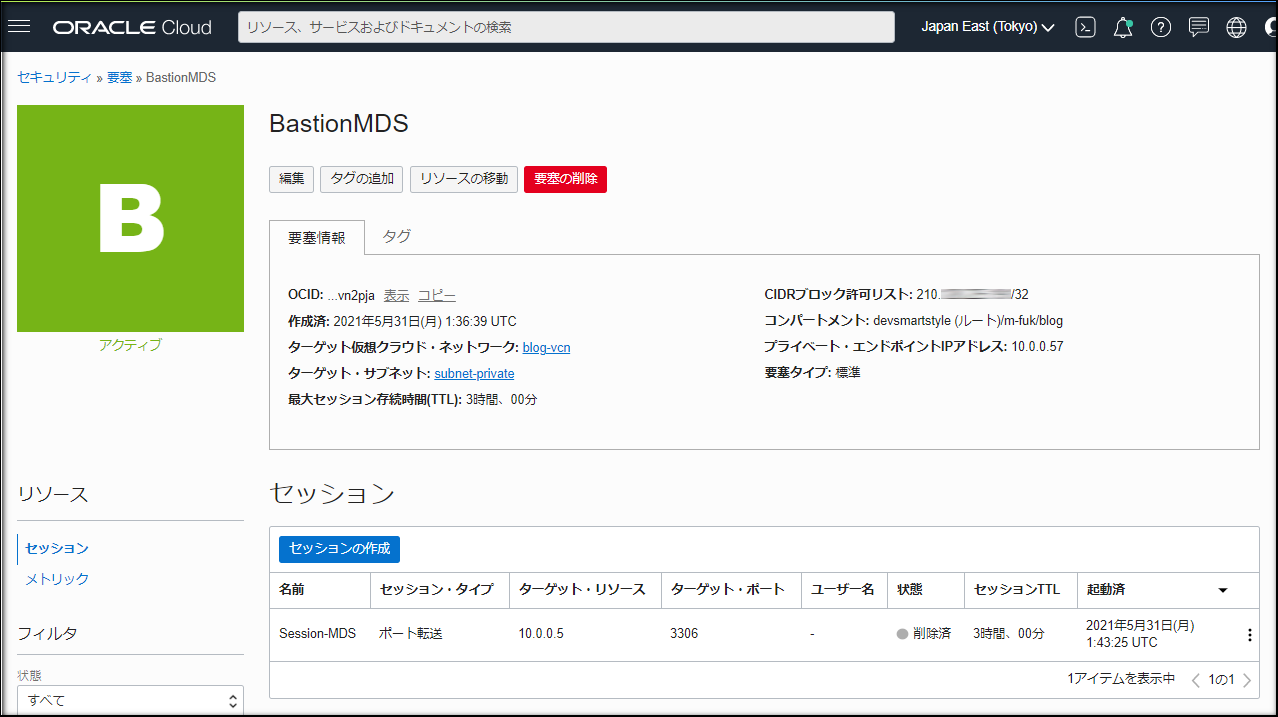Open the 状態 filter dropdown showing すべて
Viewport: 1278px width, 717px height.
point(131,700)
